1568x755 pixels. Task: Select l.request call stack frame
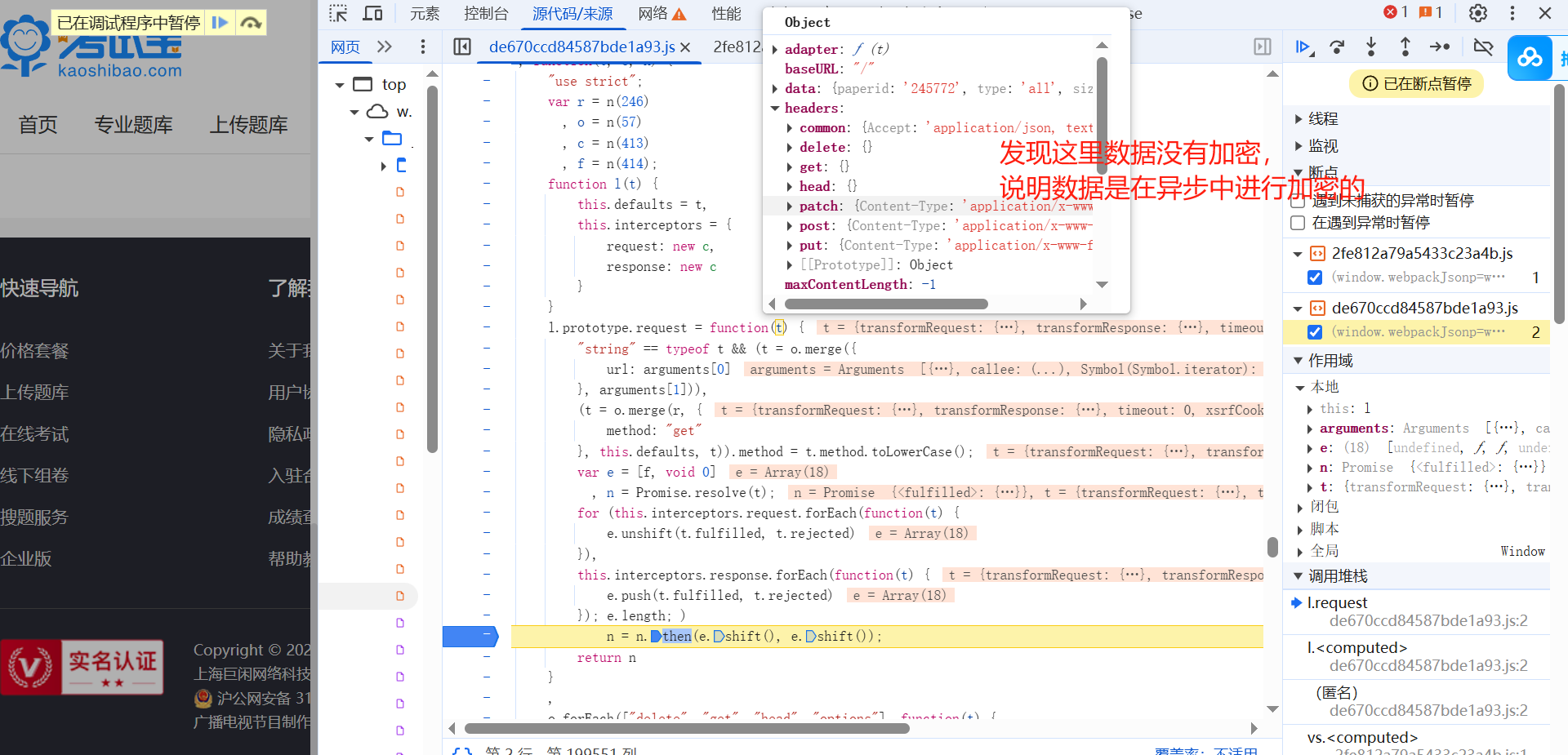pyautogui.click(x=1416, y=611)
